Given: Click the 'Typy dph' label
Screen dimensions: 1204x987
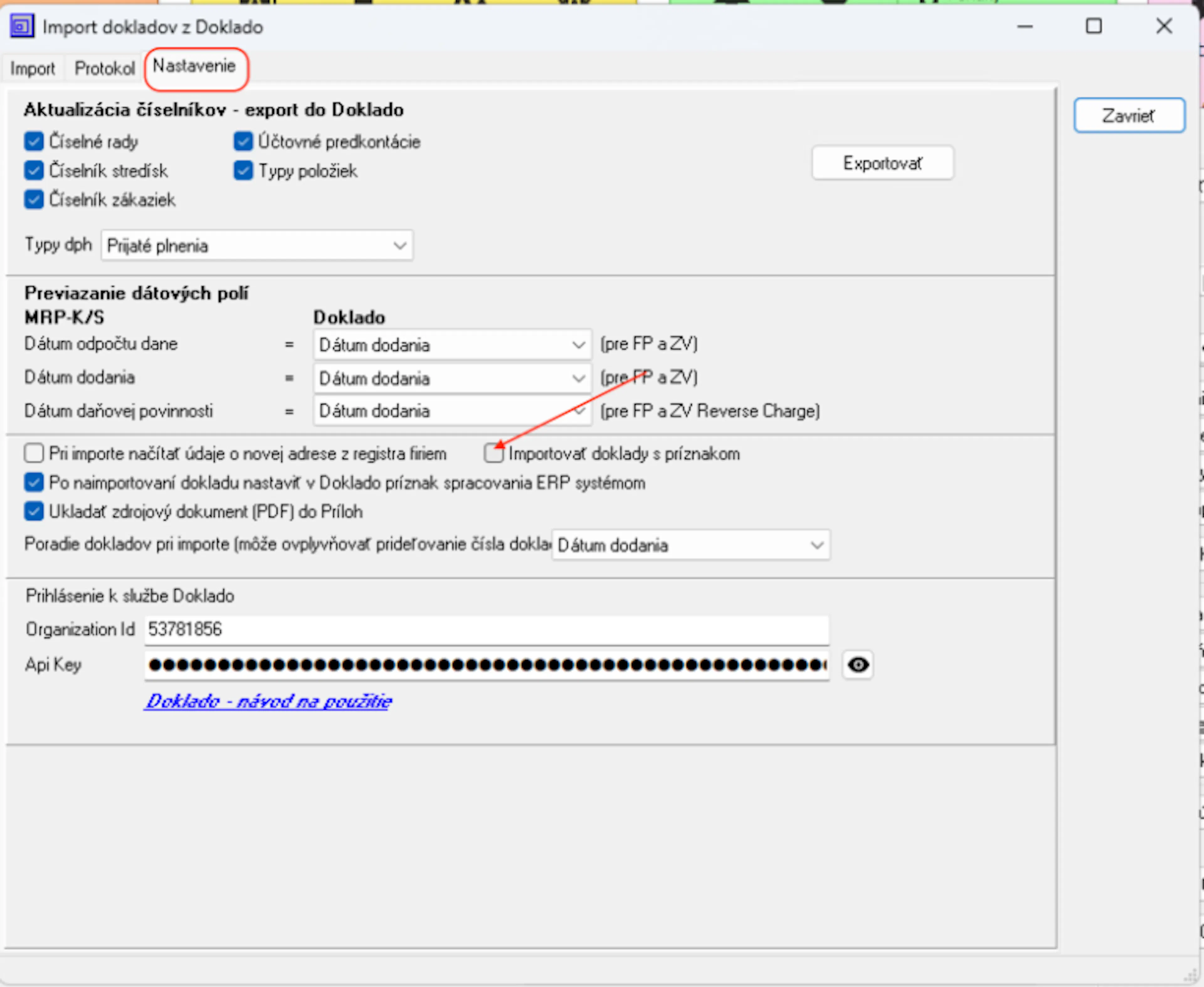Looking at the screenshot, I should [x=58, y=245].
